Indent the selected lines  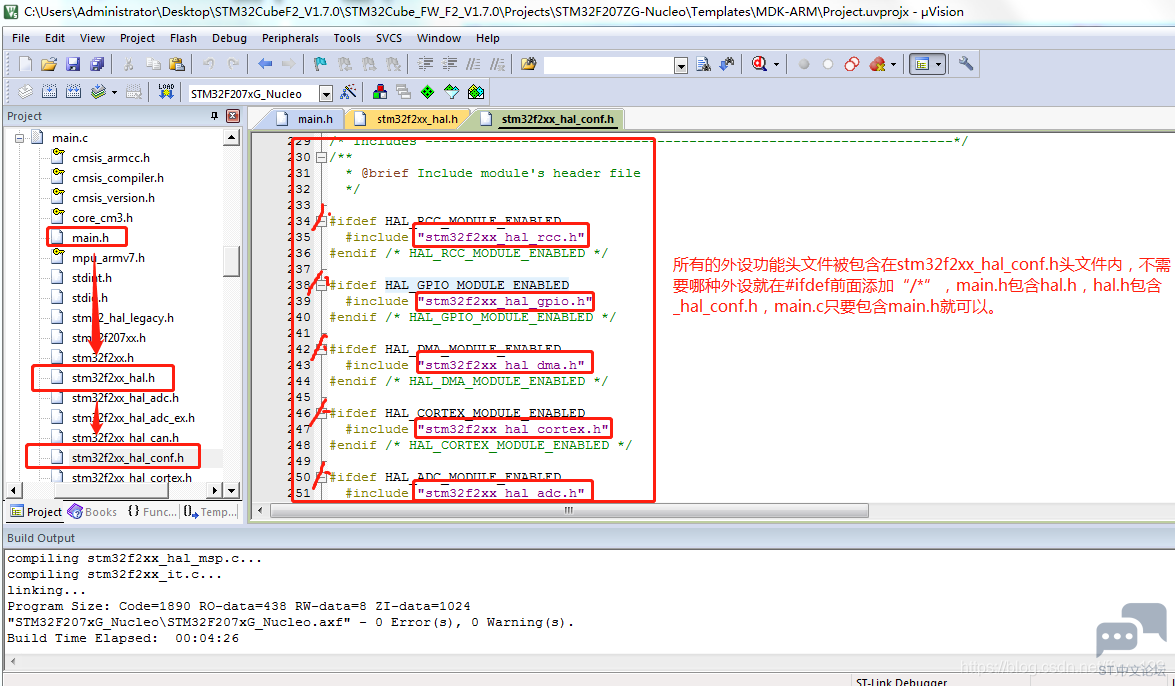[425, 64]
